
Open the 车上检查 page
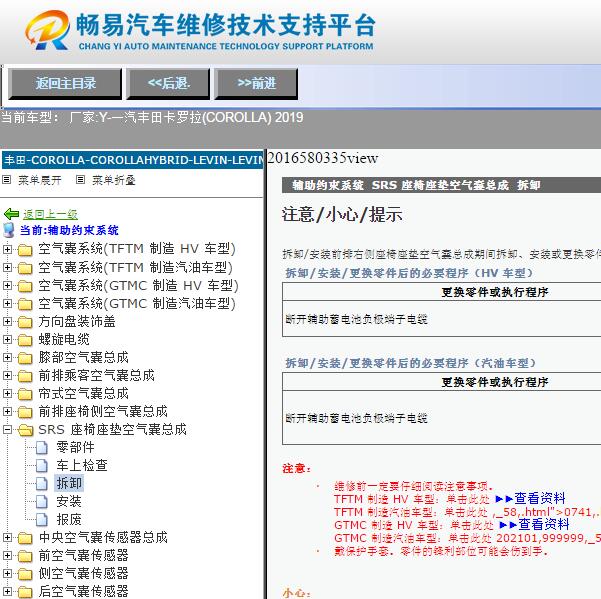[x=82, y=465]
